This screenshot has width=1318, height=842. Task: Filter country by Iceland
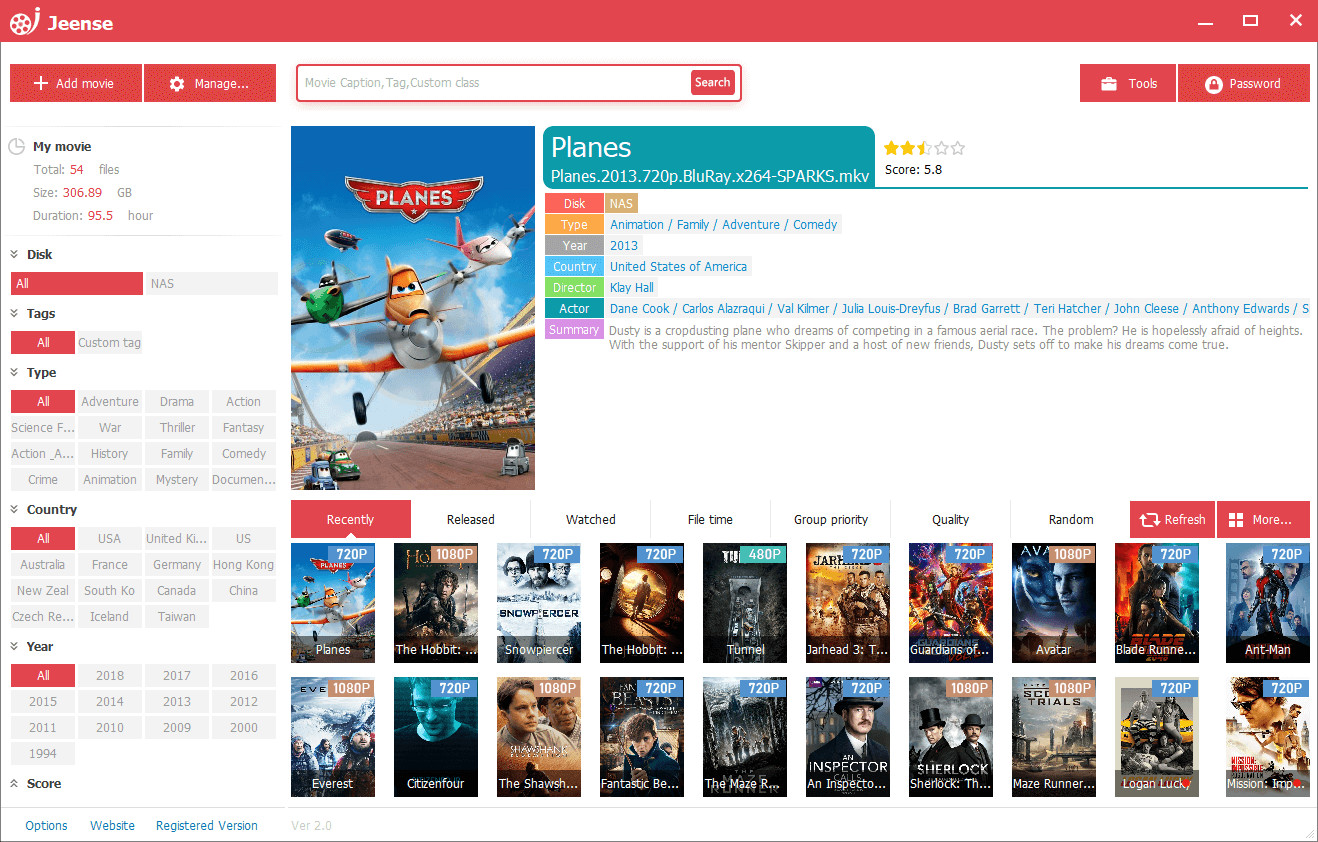pos(110,617)
